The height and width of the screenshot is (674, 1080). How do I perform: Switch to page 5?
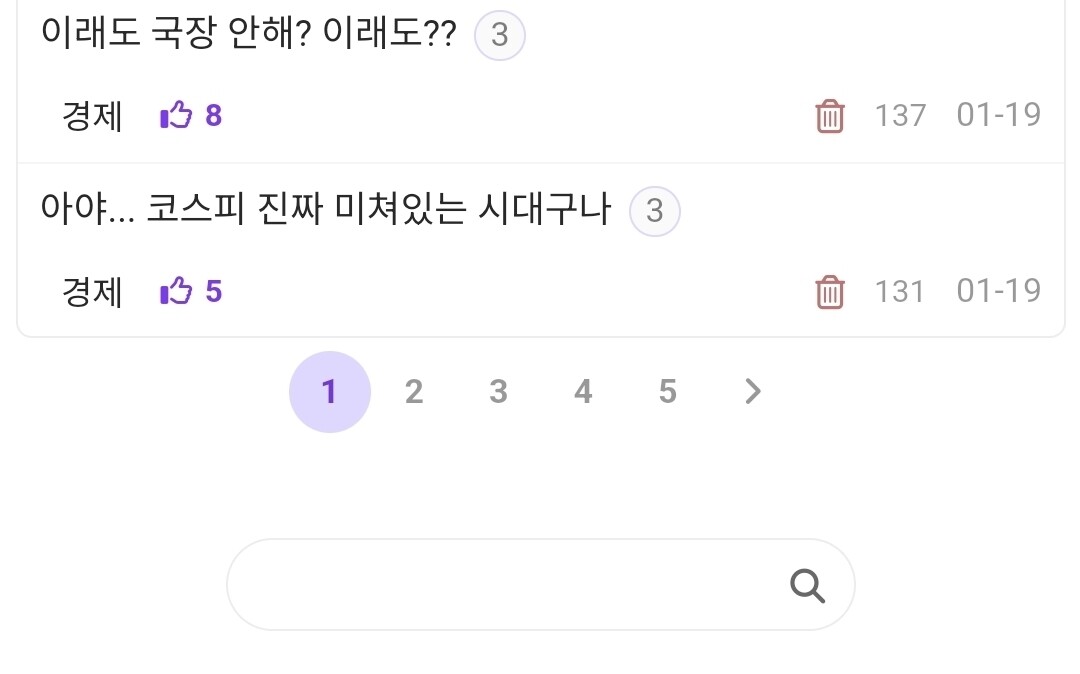point(668,392)
